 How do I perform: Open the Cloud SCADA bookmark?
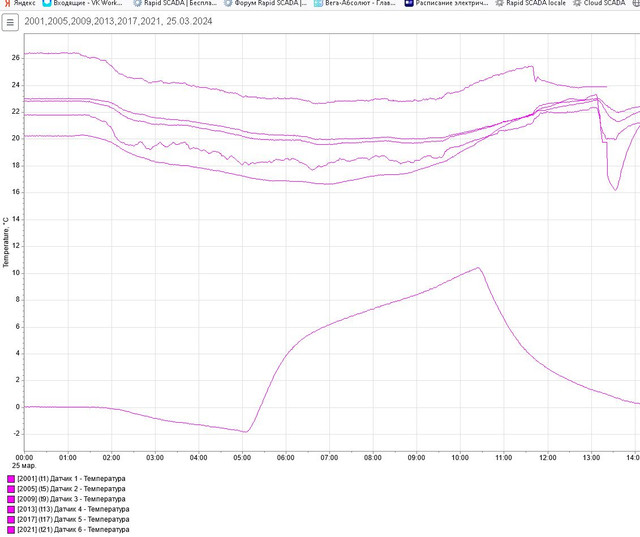pyautogui.click(x=599, y=3)
